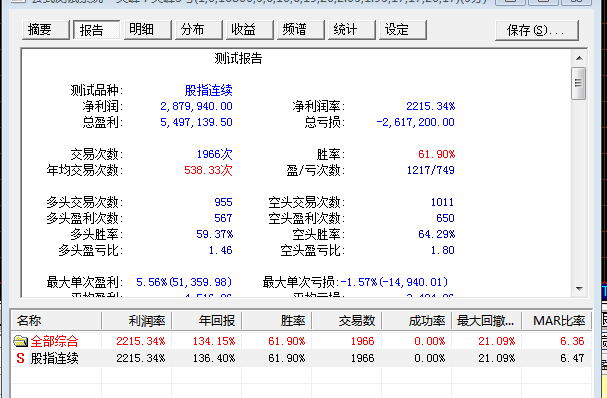Click the MAR ratio cell 6.47
The width and height of the screenshot is (607, 398).
pyautogui.click(x=572, y=359)
